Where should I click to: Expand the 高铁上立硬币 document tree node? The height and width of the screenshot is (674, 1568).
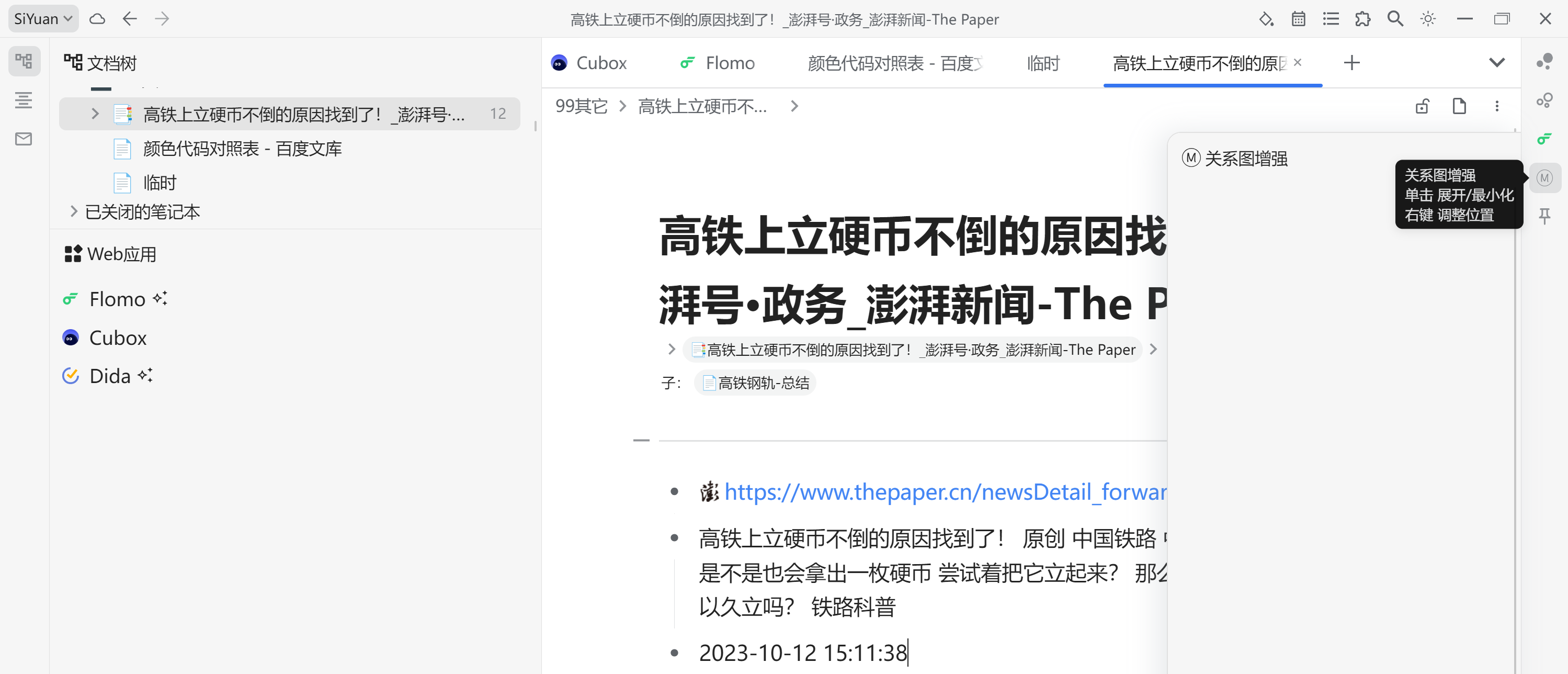pos(95,114)
